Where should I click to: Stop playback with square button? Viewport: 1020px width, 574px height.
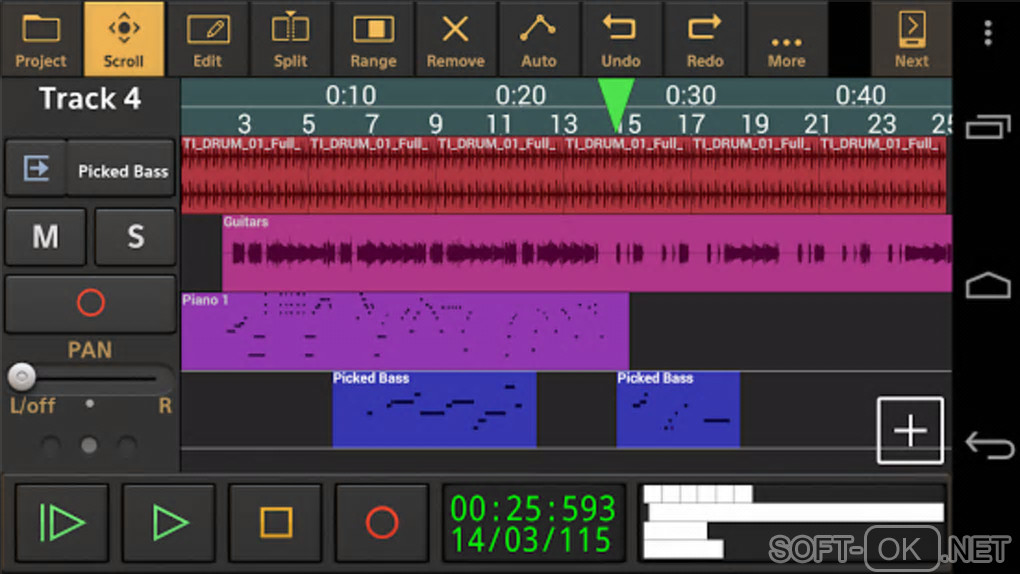pyautogui.click(x=276, y=522)
